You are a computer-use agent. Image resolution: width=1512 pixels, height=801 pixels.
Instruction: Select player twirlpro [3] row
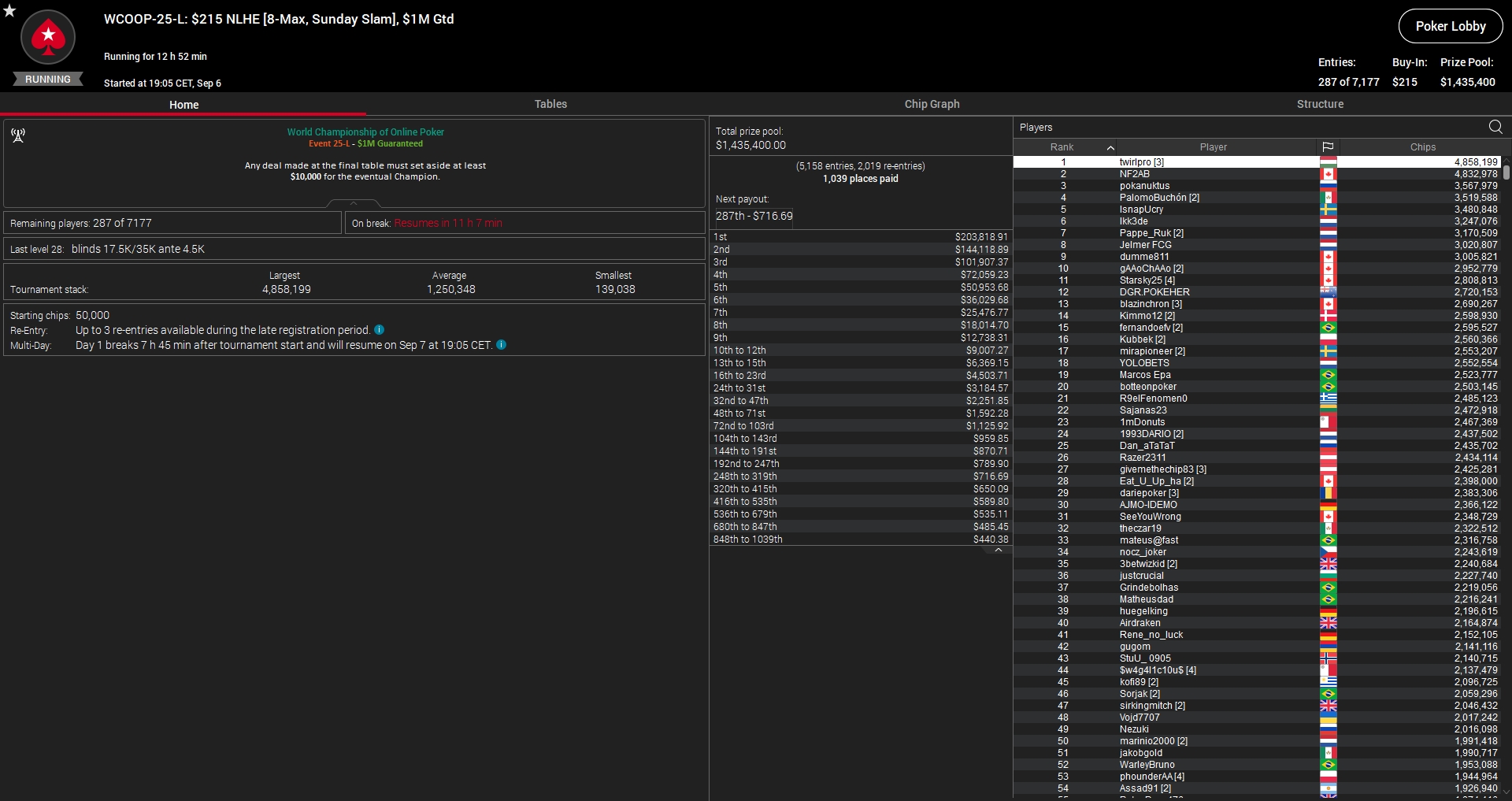1257,162
